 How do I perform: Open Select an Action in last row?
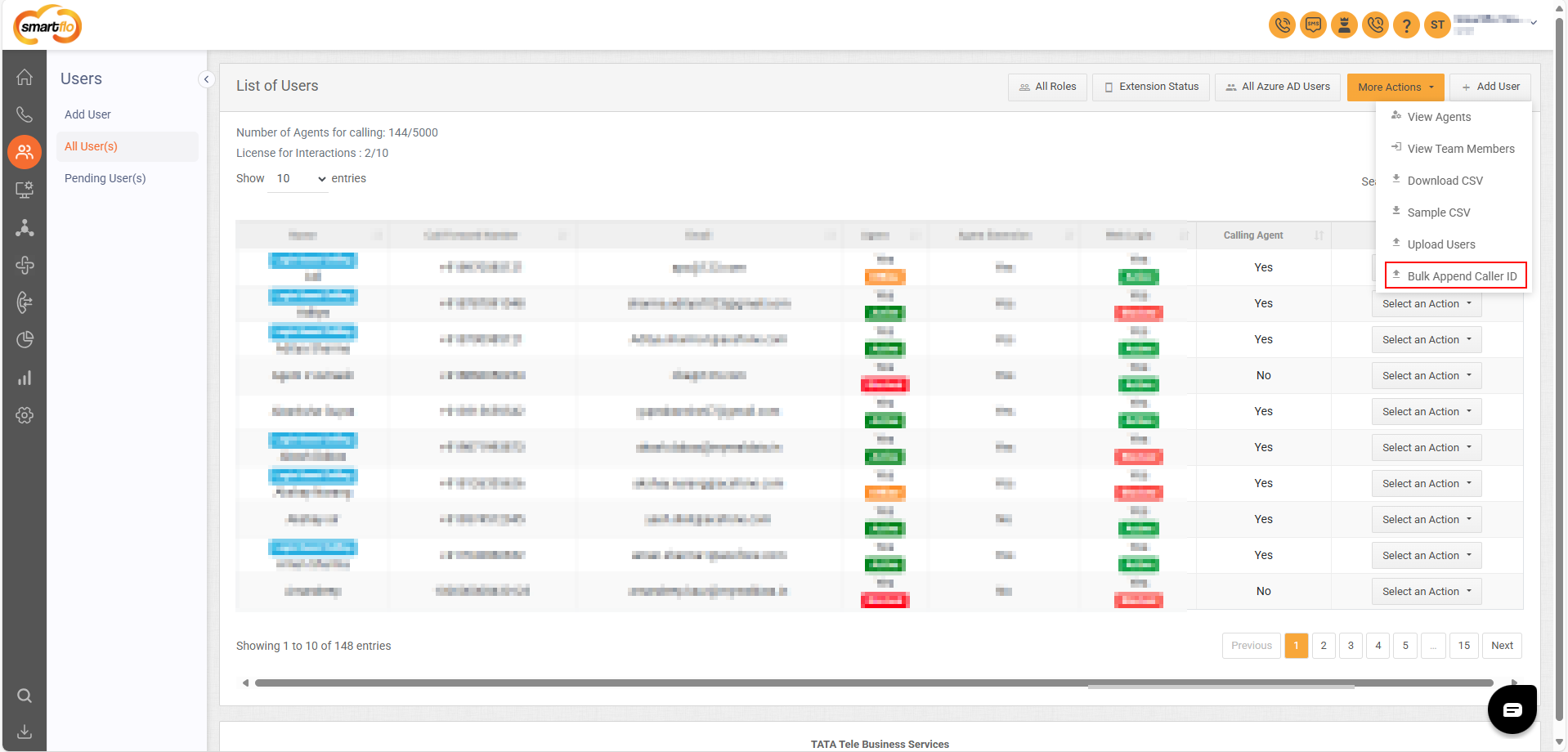[1427, 592]
